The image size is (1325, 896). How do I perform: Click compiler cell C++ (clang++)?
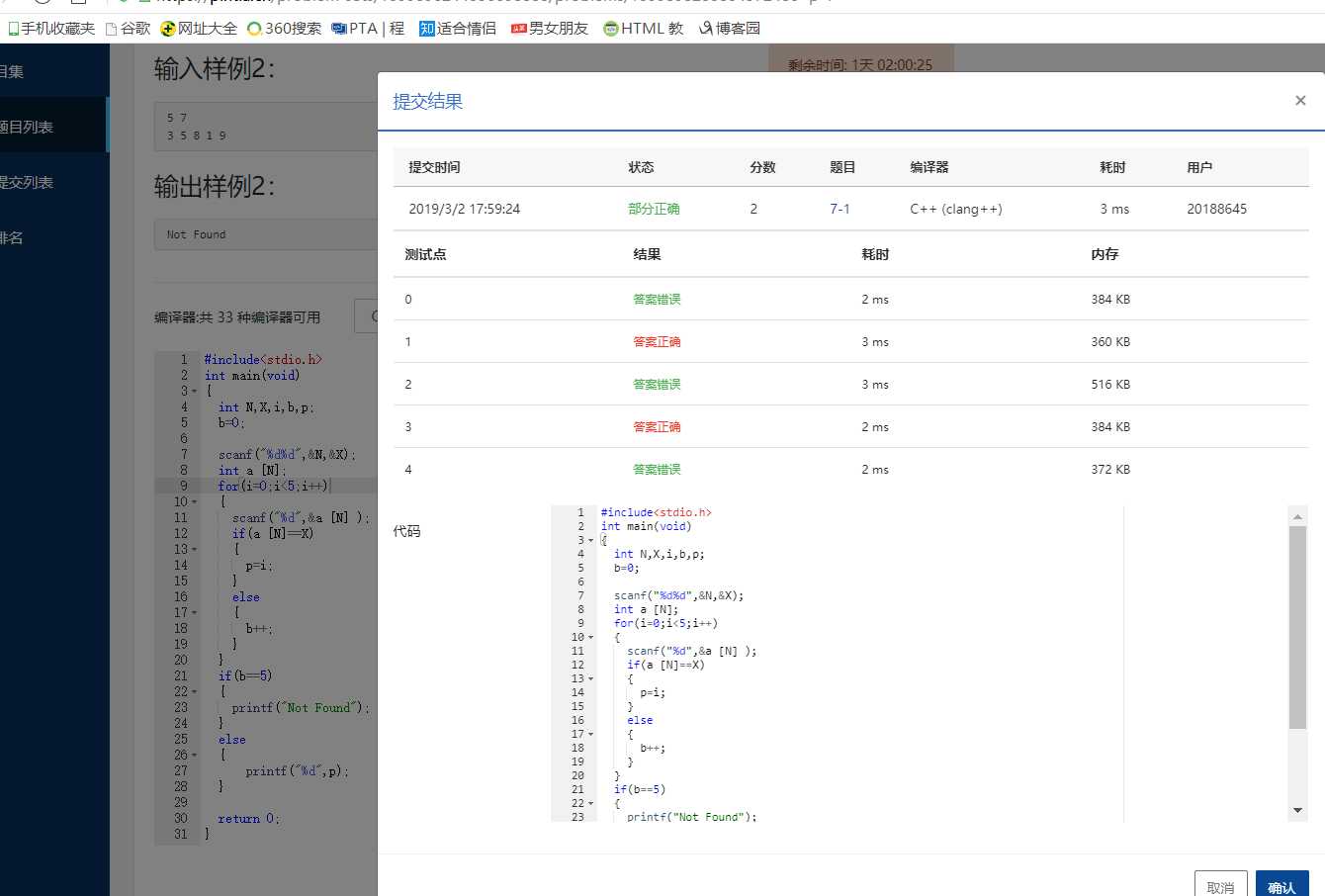956,209
